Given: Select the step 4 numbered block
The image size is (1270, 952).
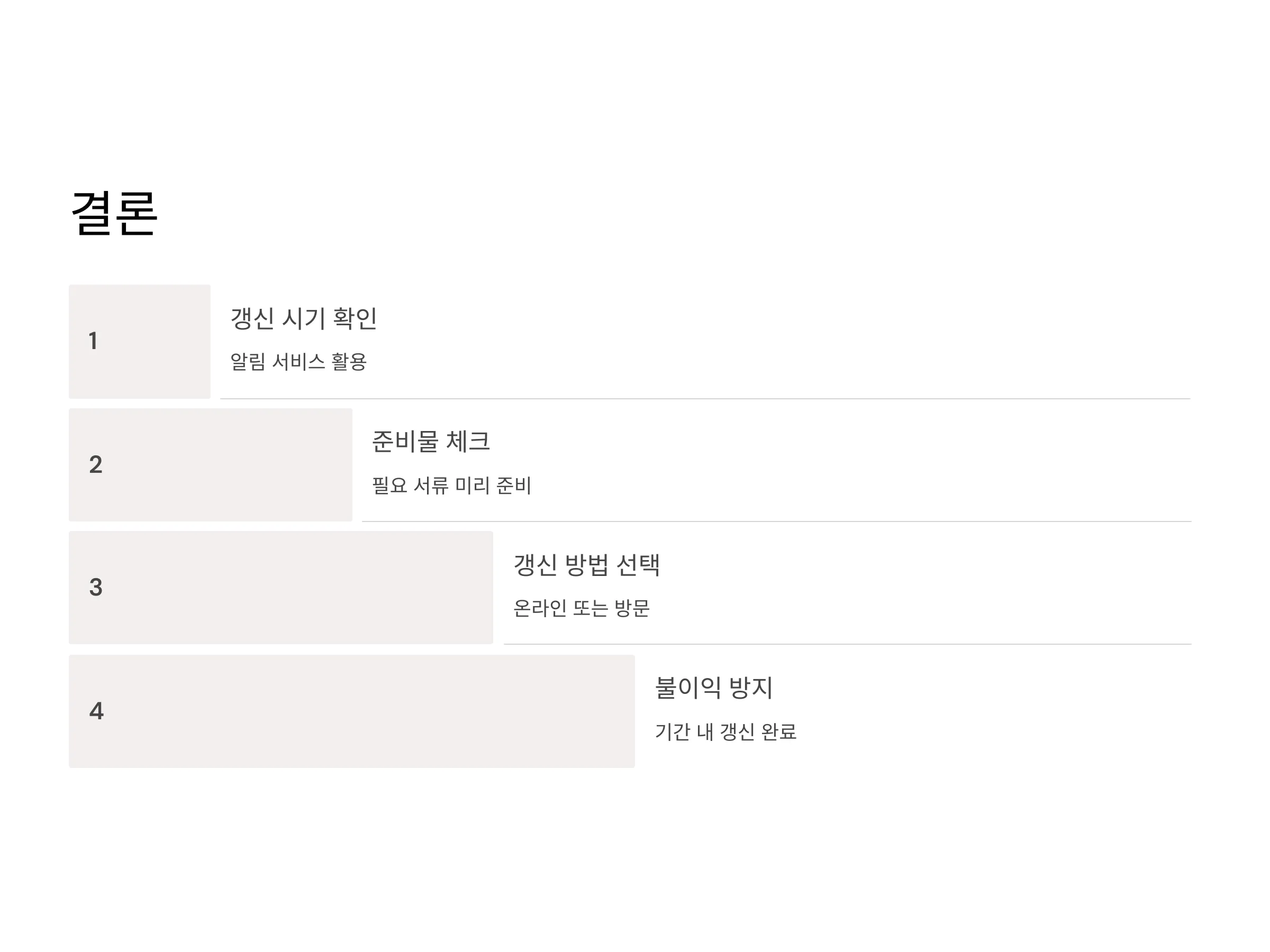Looking at the screenshot, I should point(352,711).
